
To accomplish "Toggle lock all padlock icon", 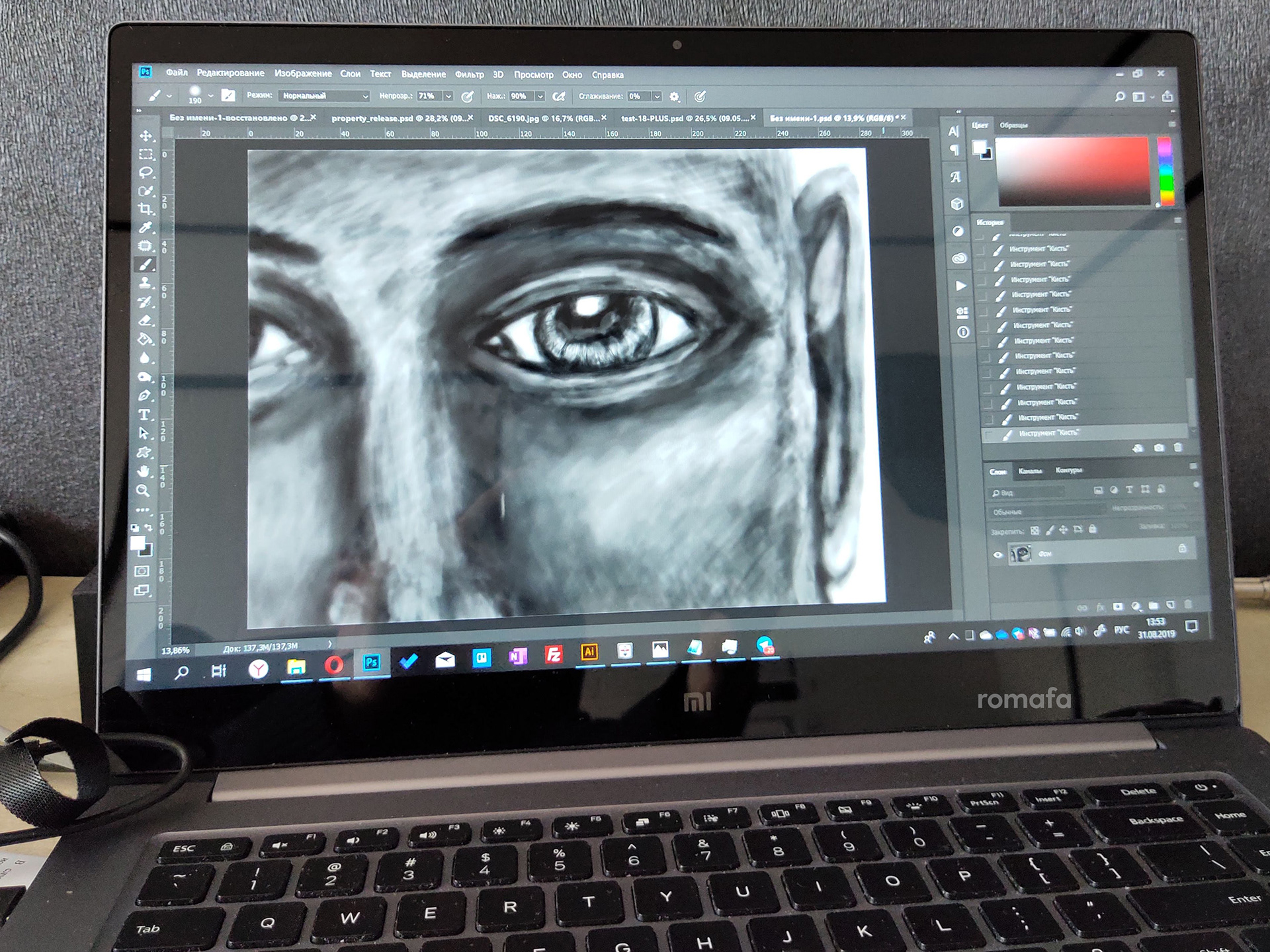I will [x=1093, y=530].
